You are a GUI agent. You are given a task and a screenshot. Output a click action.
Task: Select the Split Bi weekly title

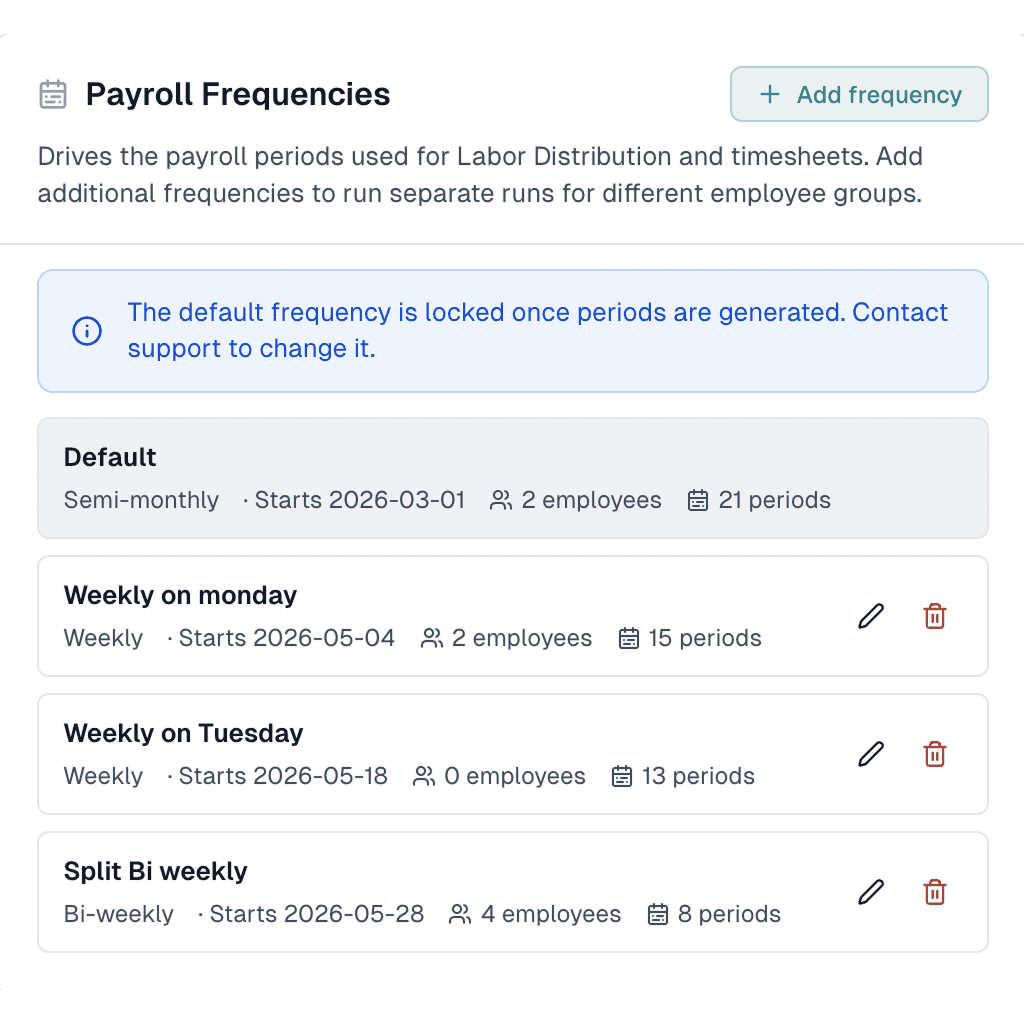[x=155, y=871]
